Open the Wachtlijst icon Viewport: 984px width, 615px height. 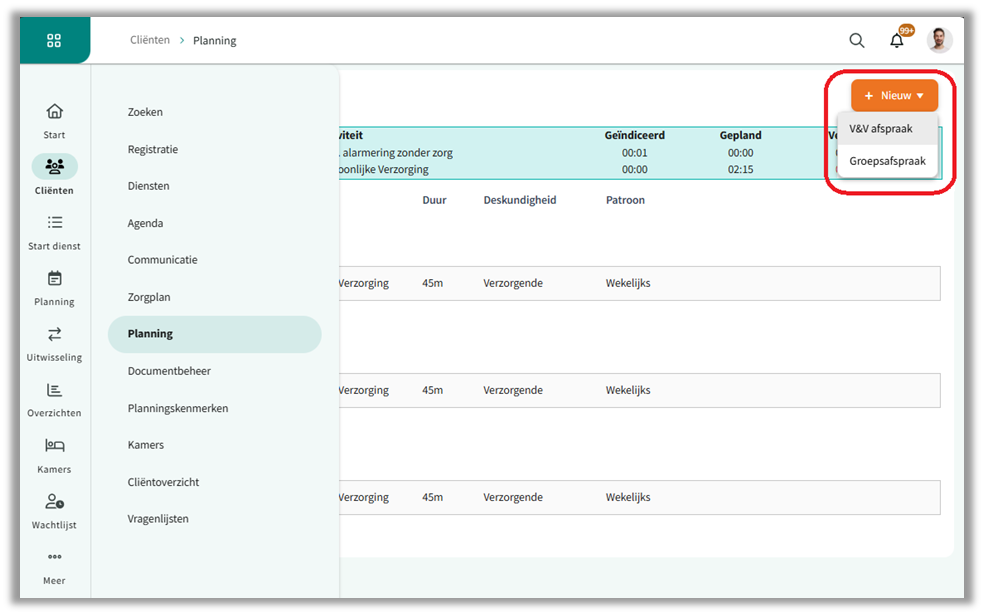click(x=54, y=502)
